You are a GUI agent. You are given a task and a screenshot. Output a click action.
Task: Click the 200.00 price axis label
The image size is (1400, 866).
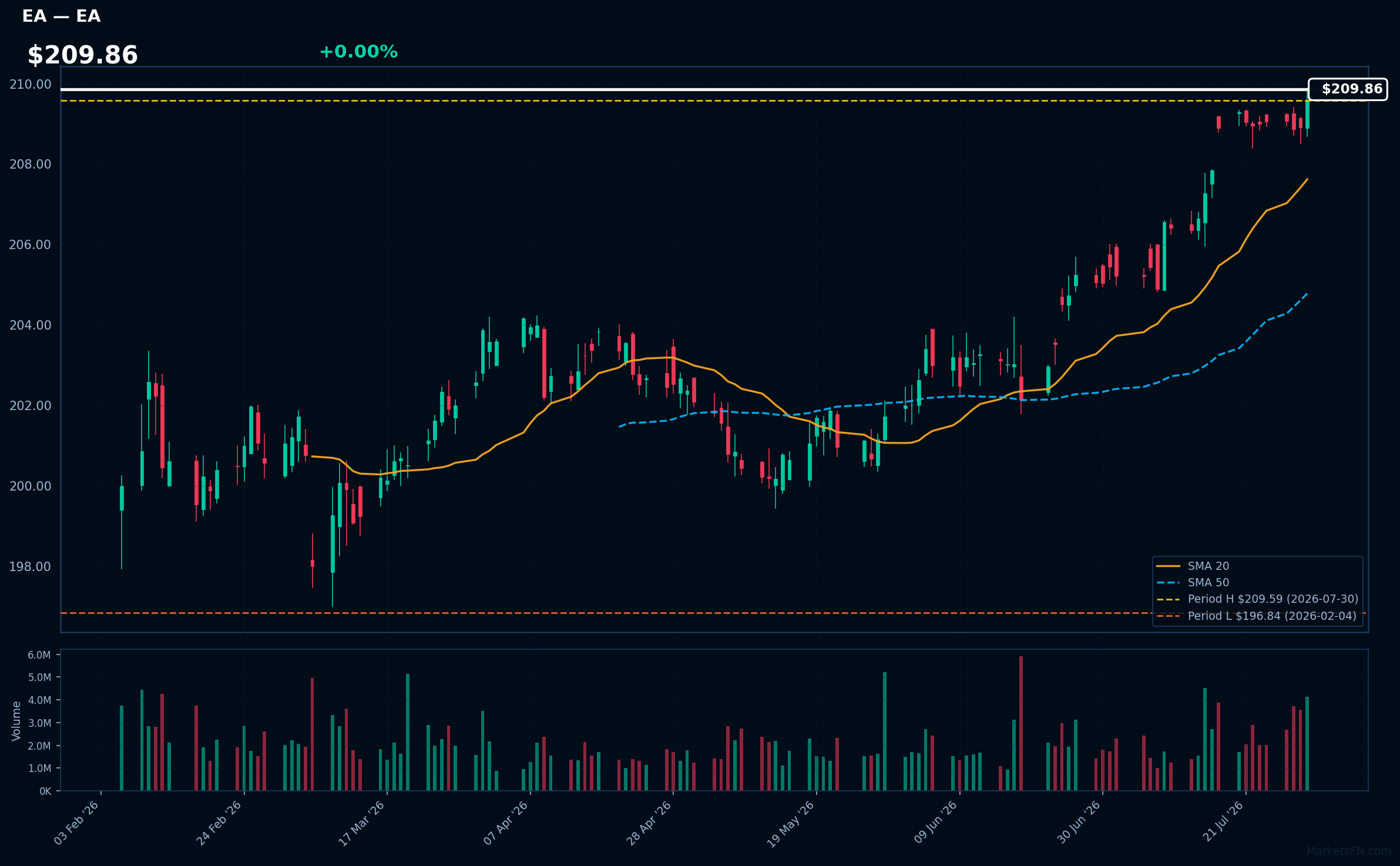pos(31,486)
